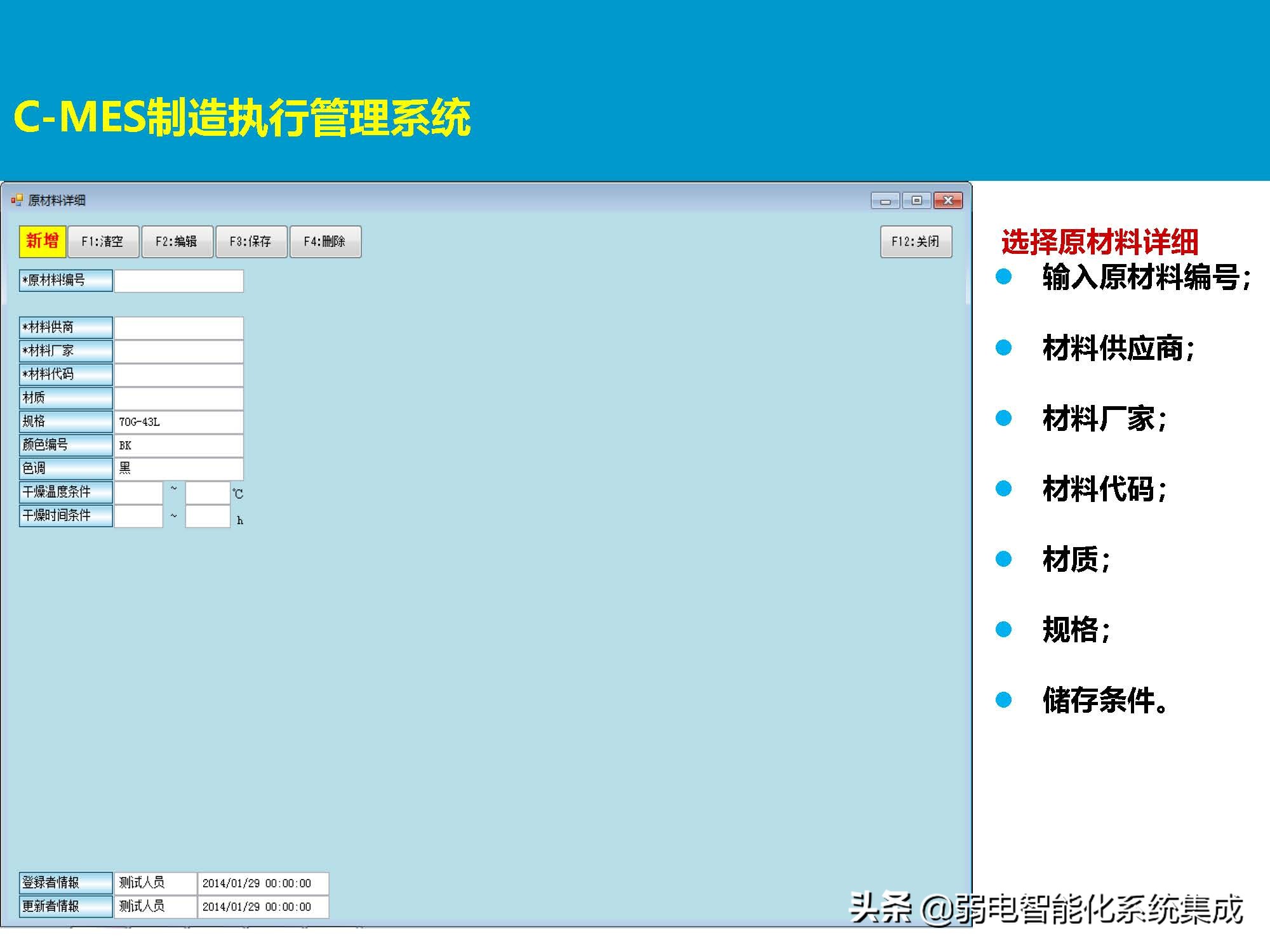
Task: Click the 颜色编号 label
Action: click(x=66, y=445)
